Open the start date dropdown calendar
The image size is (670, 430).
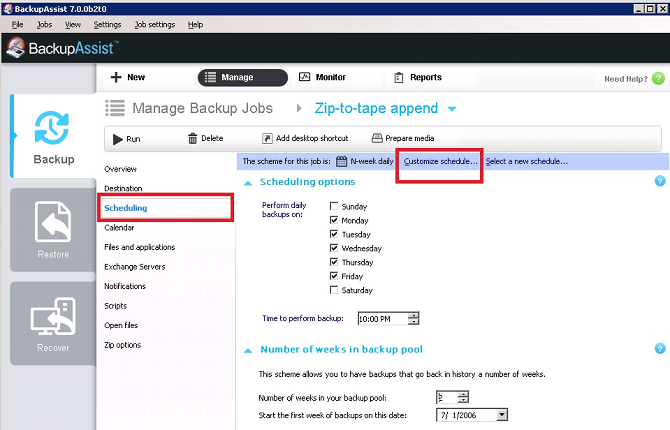coord(502,415)
